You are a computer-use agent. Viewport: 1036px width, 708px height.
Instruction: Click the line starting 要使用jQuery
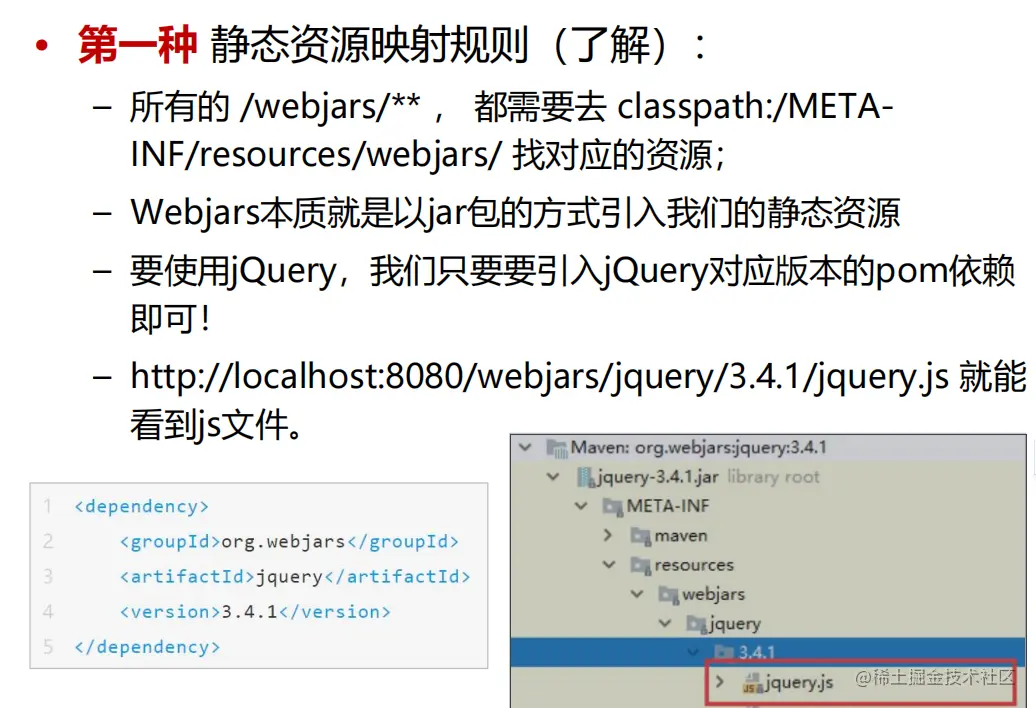572,271
